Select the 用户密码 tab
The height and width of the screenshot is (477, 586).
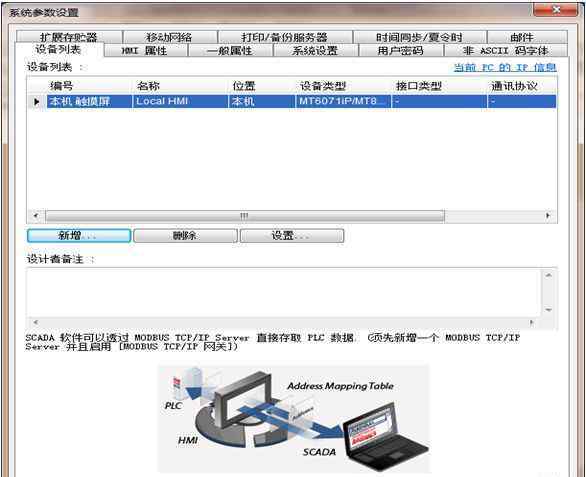click(x=401, y=50)
